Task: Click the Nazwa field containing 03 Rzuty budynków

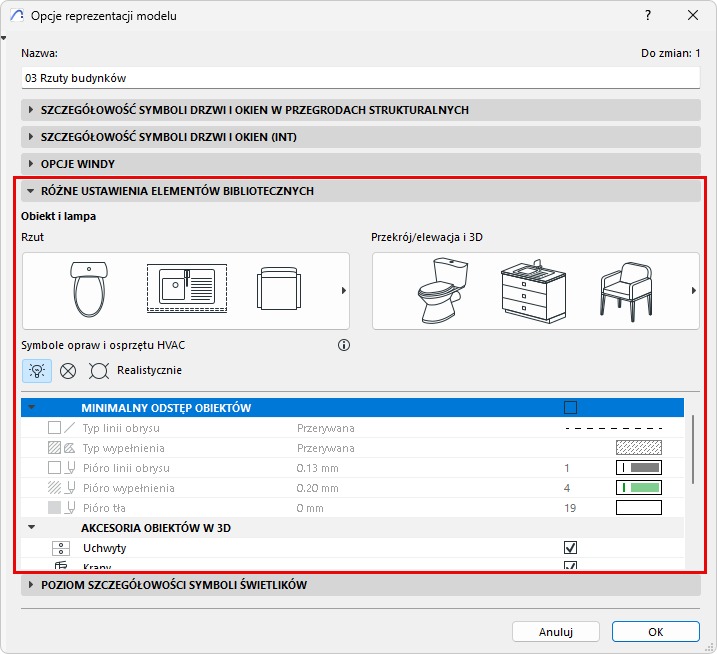Action: click(x=361, y=78)
